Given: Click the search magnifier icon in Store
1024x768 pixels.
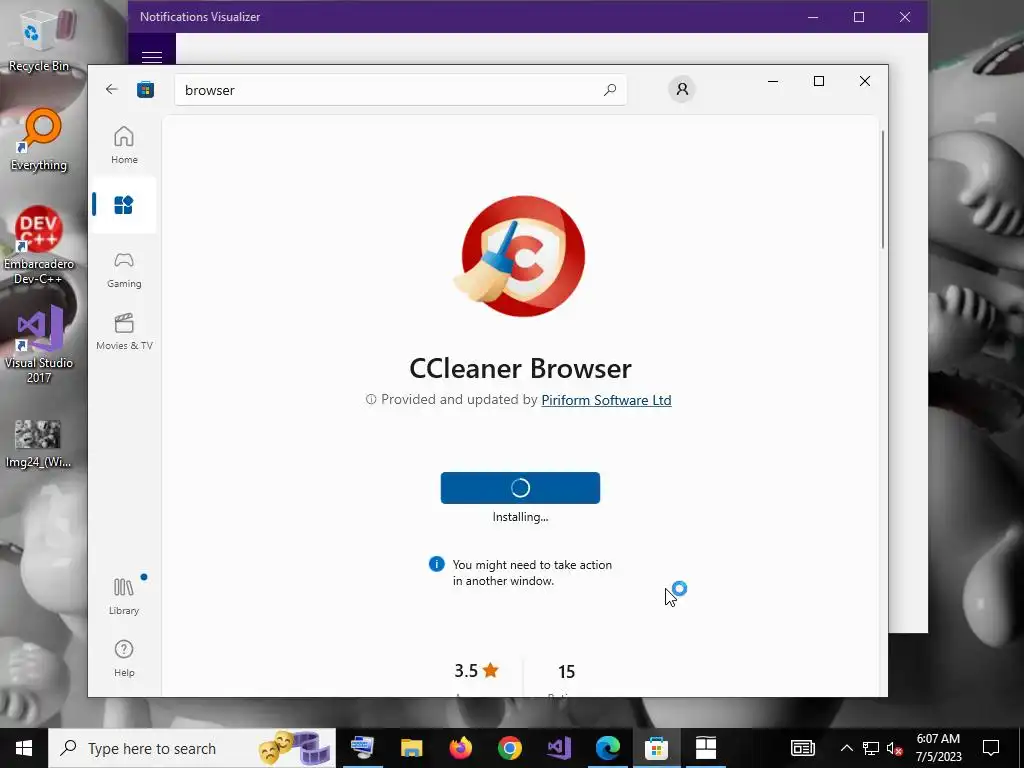Looking at the screenshot, I should 610,89.
